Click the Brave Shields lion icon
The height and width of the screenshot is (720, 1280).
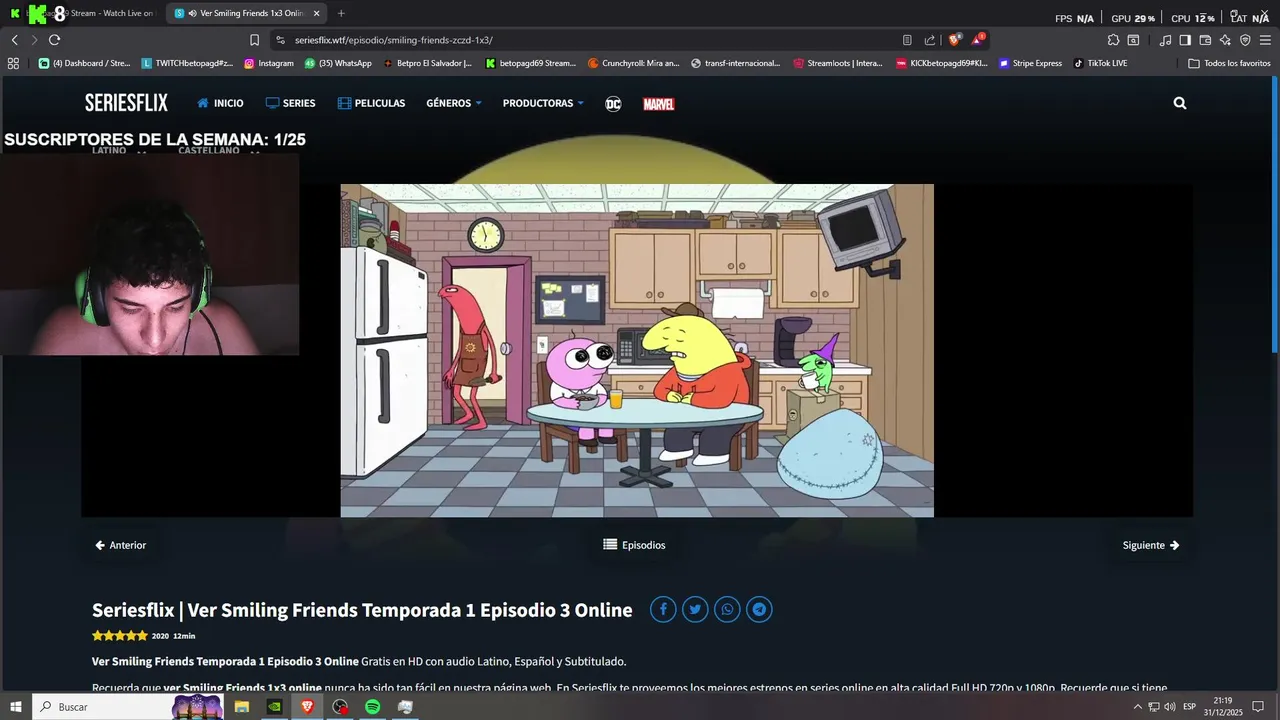coord(954,40)
